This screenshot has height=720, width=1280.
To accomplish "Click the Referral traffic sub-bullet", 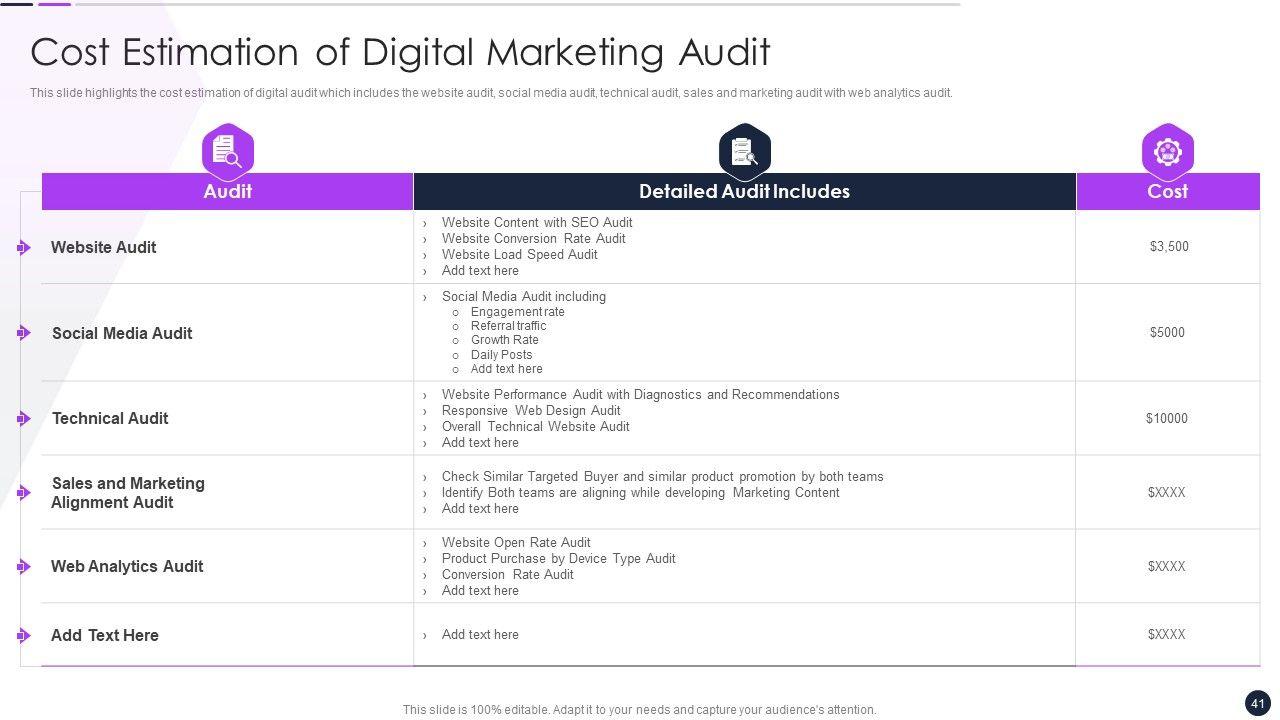I will point(508,326).
